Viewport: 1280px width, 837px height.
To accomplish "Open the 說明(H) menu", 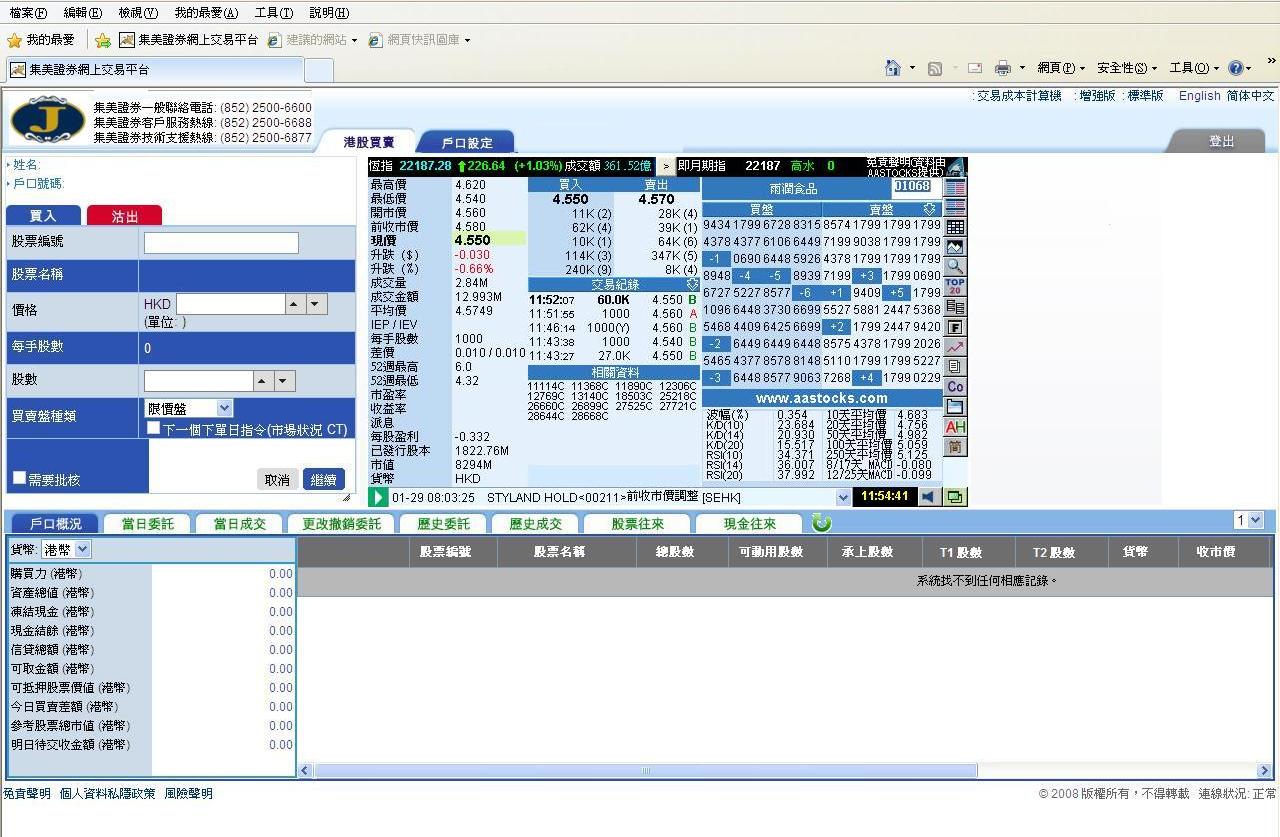I will (x=329, y=13).
